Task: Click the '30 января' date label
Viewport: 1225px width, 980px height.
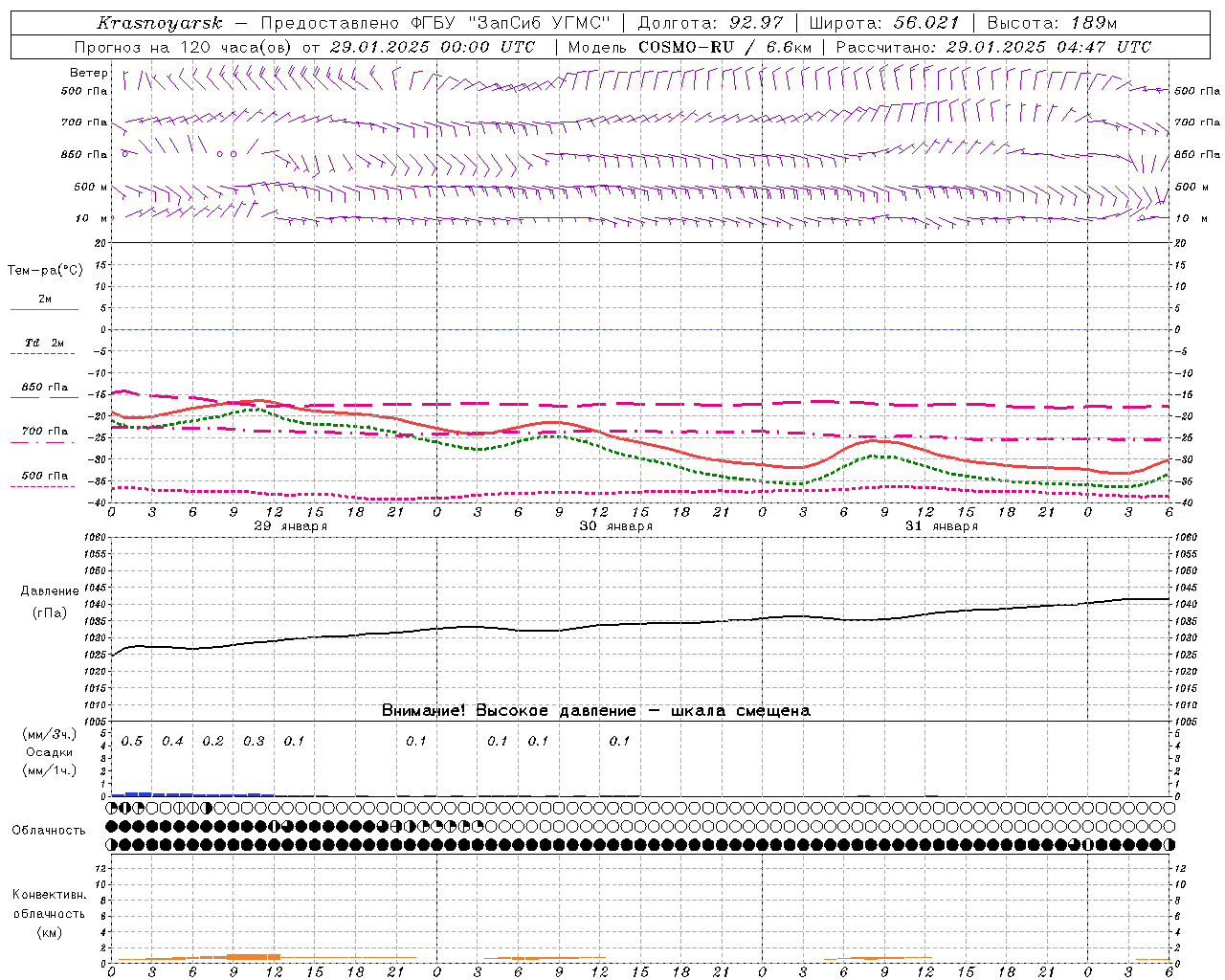Action: pos(616,526)
